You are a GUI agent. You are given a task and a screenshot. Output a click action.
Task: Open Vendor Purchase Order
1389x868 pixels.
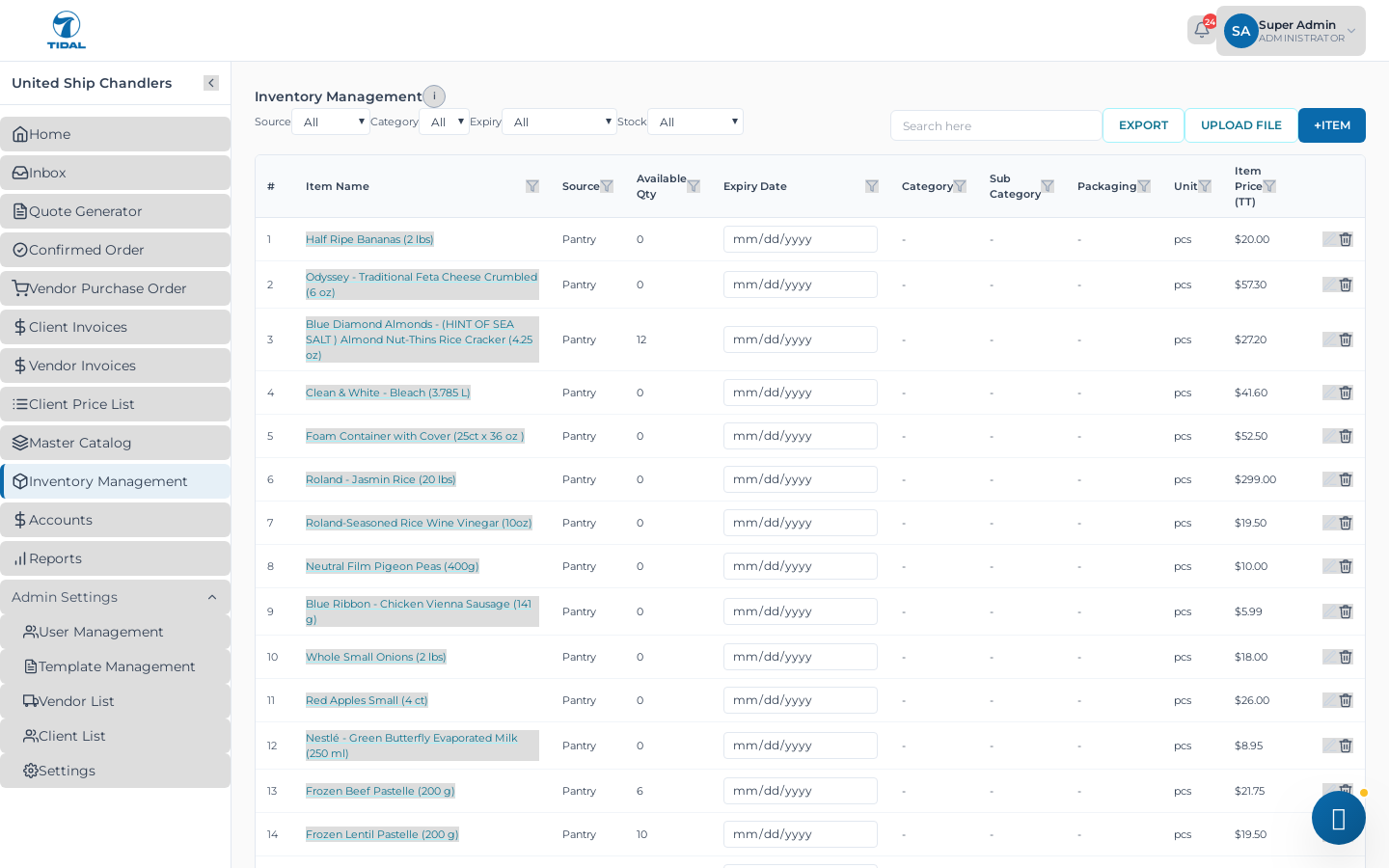(x=115, y=288)
